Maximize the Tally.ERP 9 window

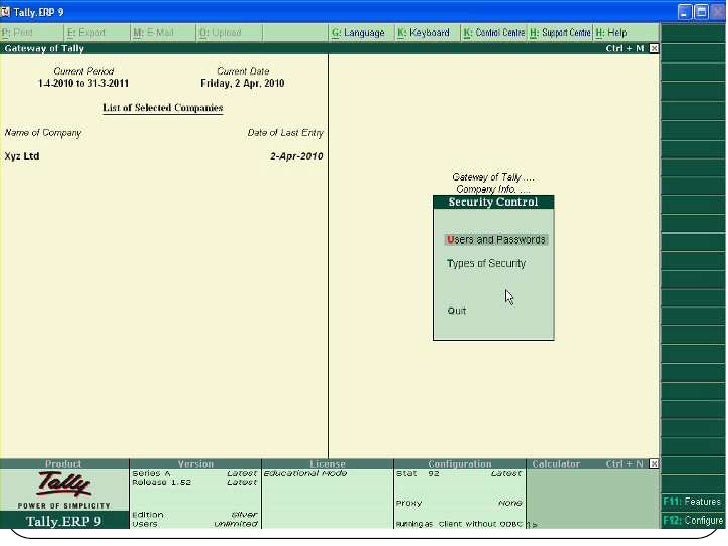(702, 12)
